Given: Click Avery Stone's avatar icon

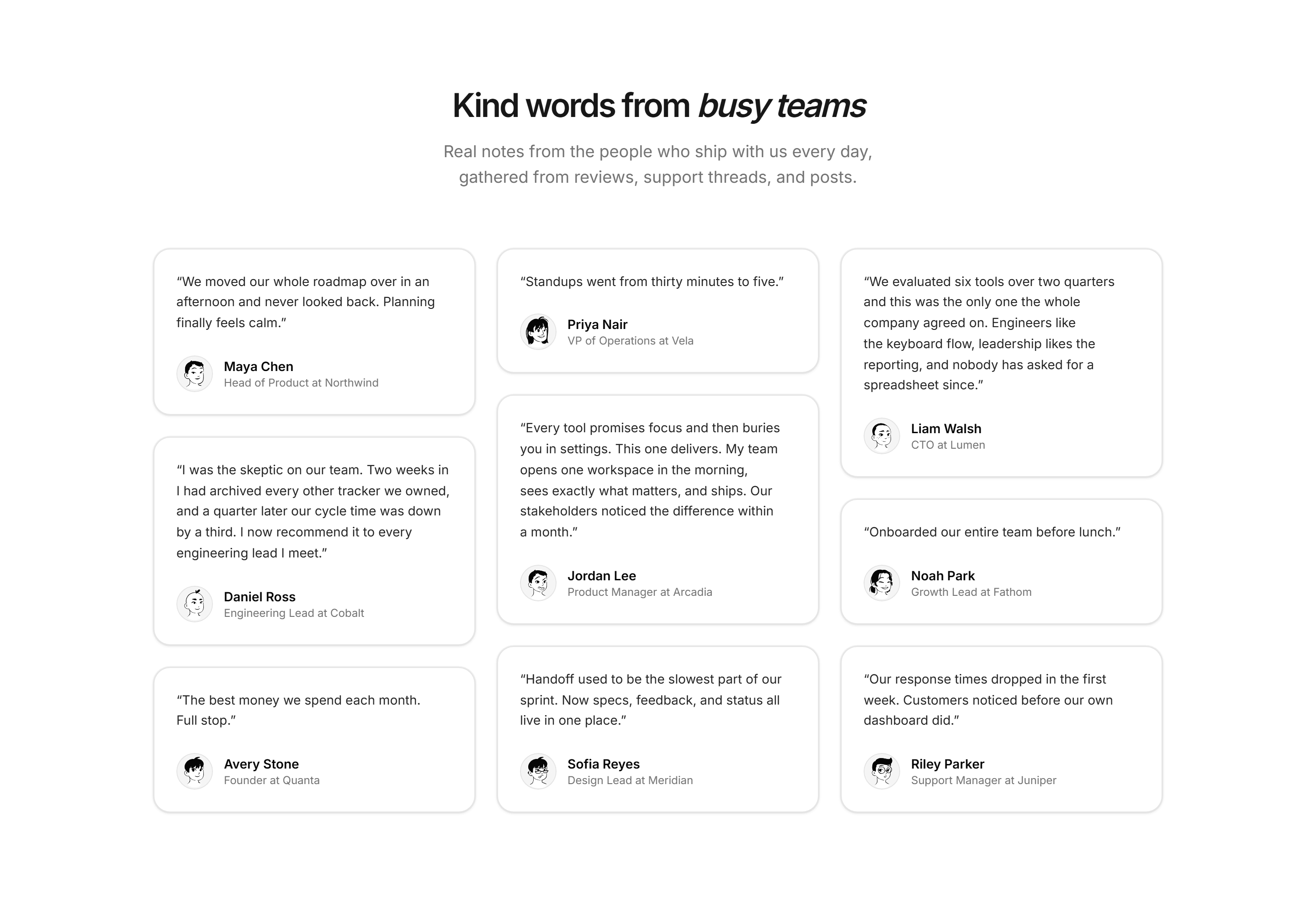Looking at the screenshot, I should coord(194,772).
